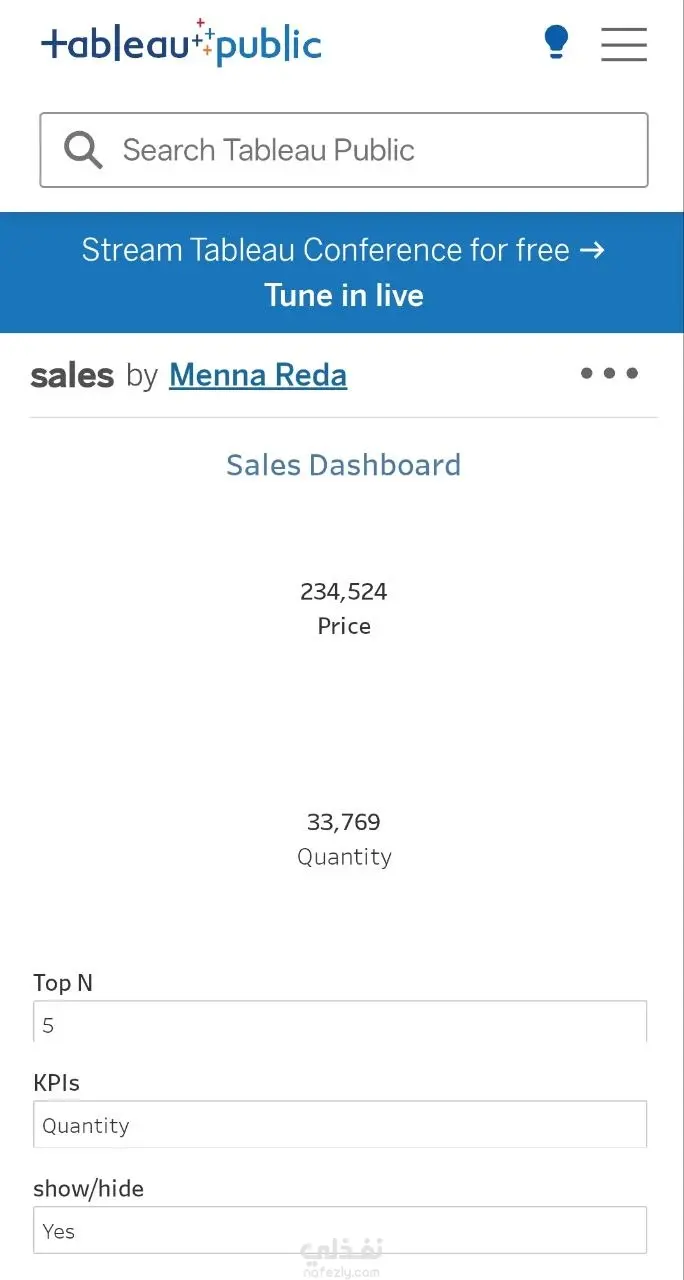Open Menna Reda's author profile

[x=258, y=375]
